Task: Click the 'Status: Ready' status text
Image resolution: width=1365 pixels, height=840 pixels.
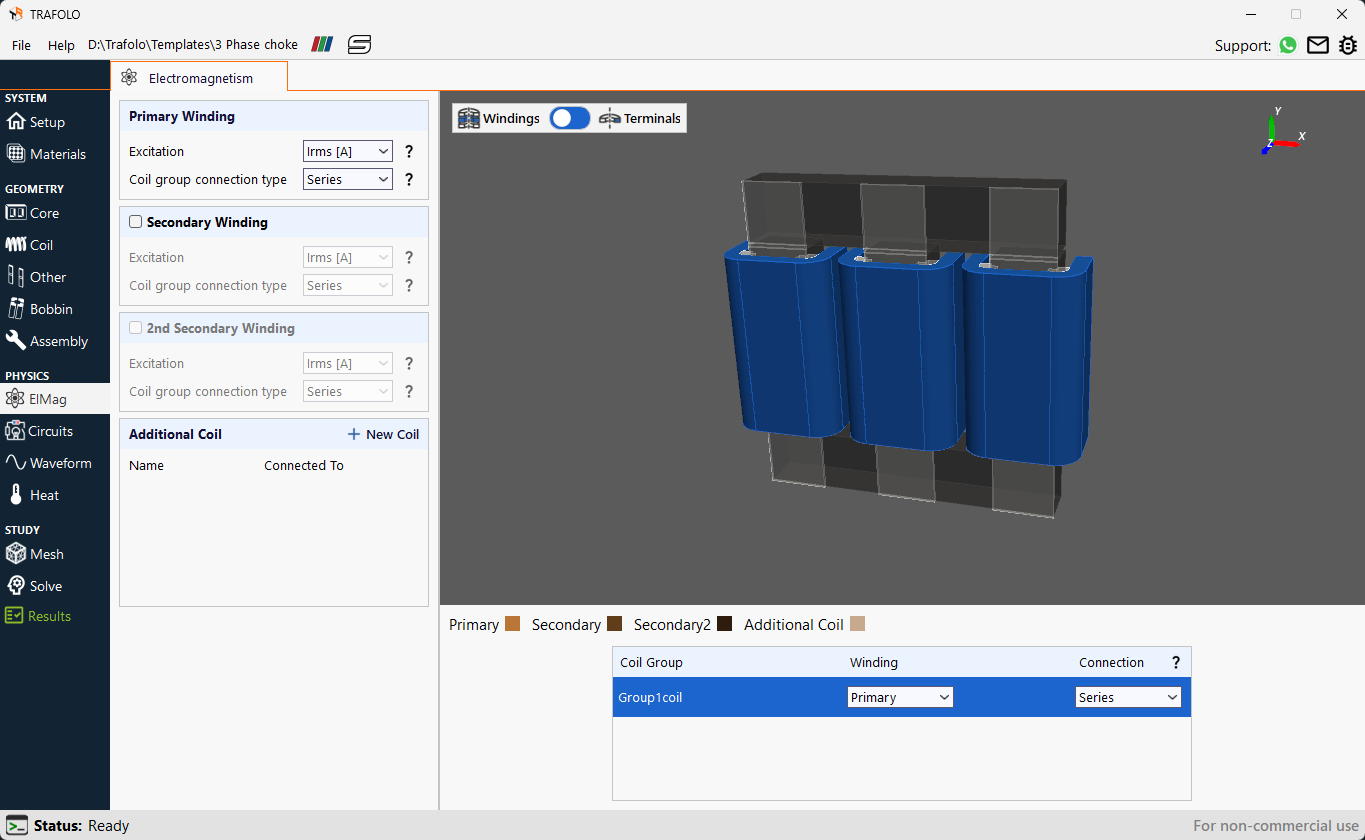Action: coord(82,826)
